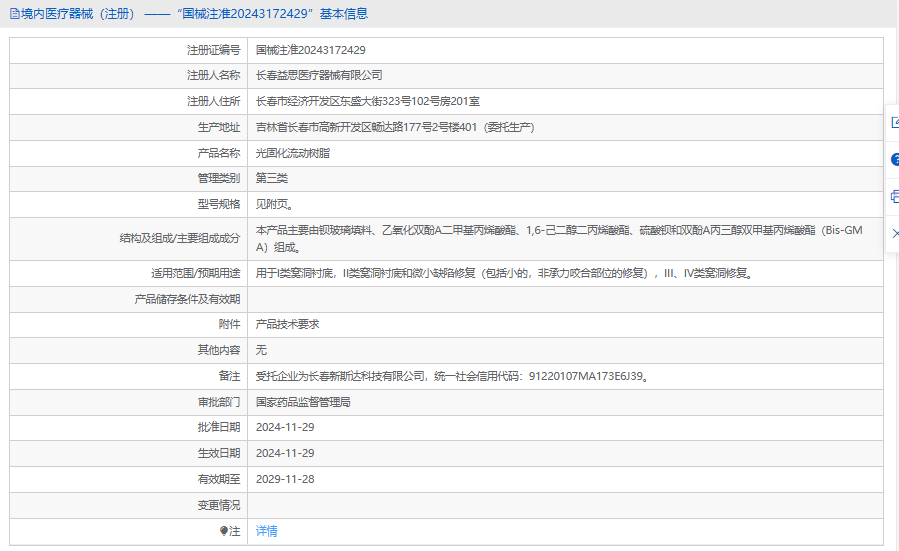Select registration number value 国械注准20243172429 in the table
Viewport: 899px width, 551px height.
(310, 50)
